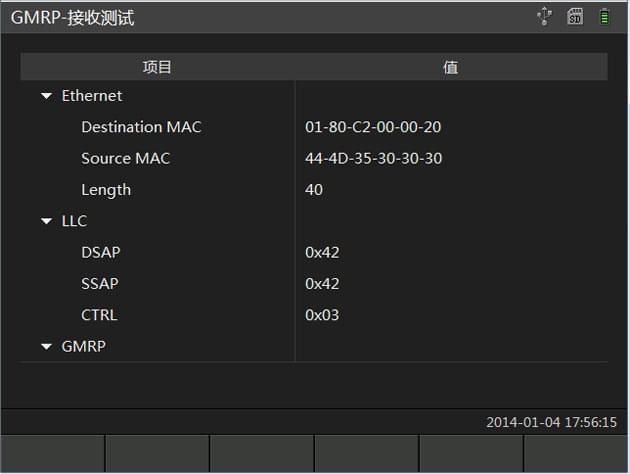Click the date and time display
630x474 pixels.
tap(551, 422)
